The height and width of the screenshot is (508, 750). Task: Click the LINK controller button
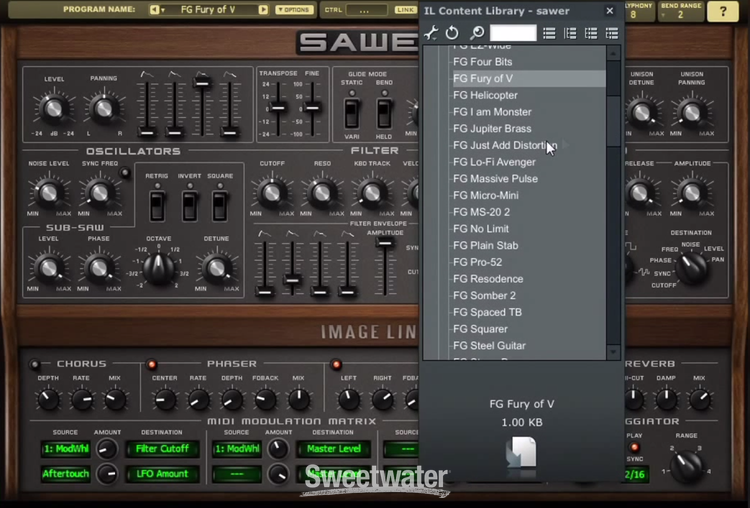click(x=405, y=10)
